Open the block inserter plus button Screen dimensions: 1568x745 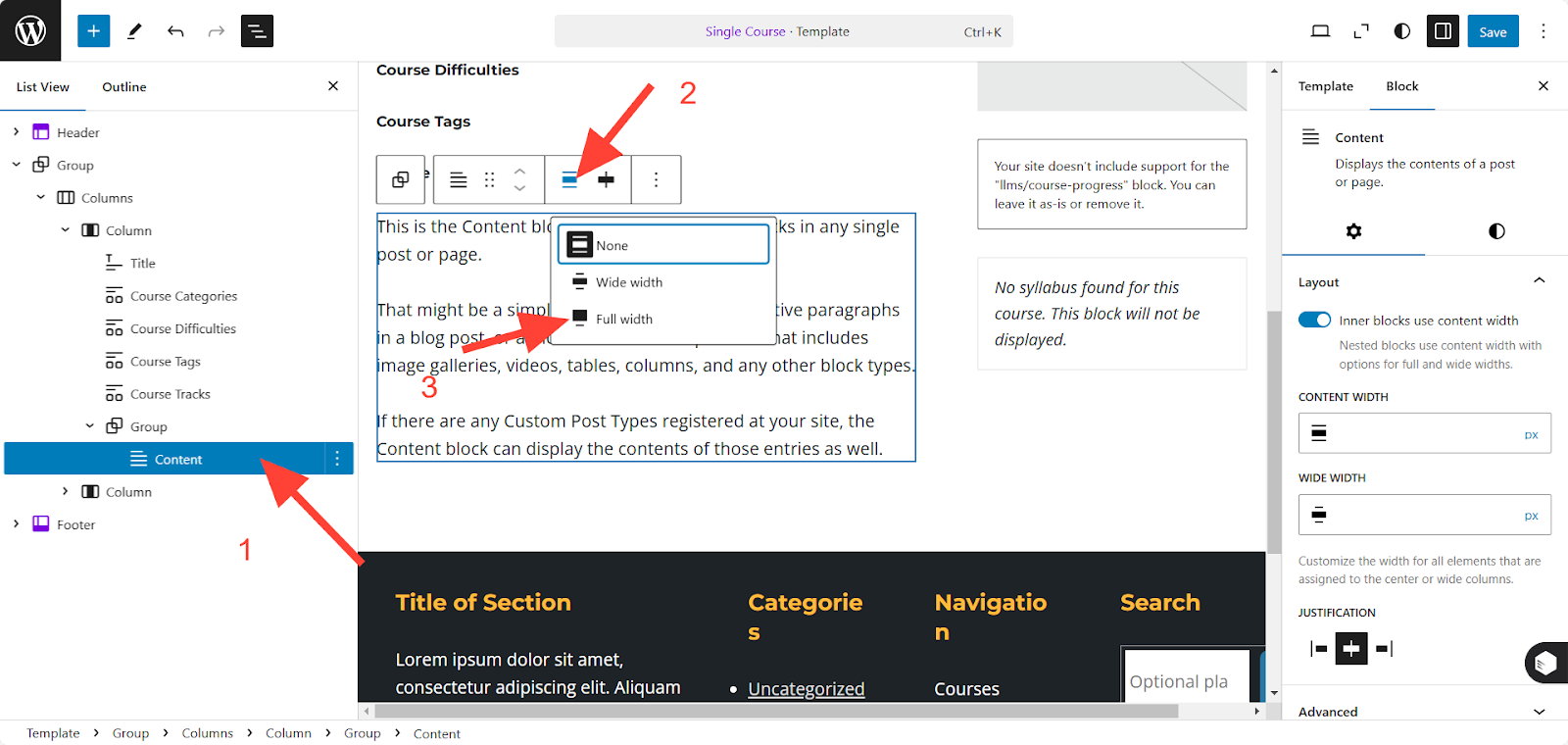tap(93, 31)
